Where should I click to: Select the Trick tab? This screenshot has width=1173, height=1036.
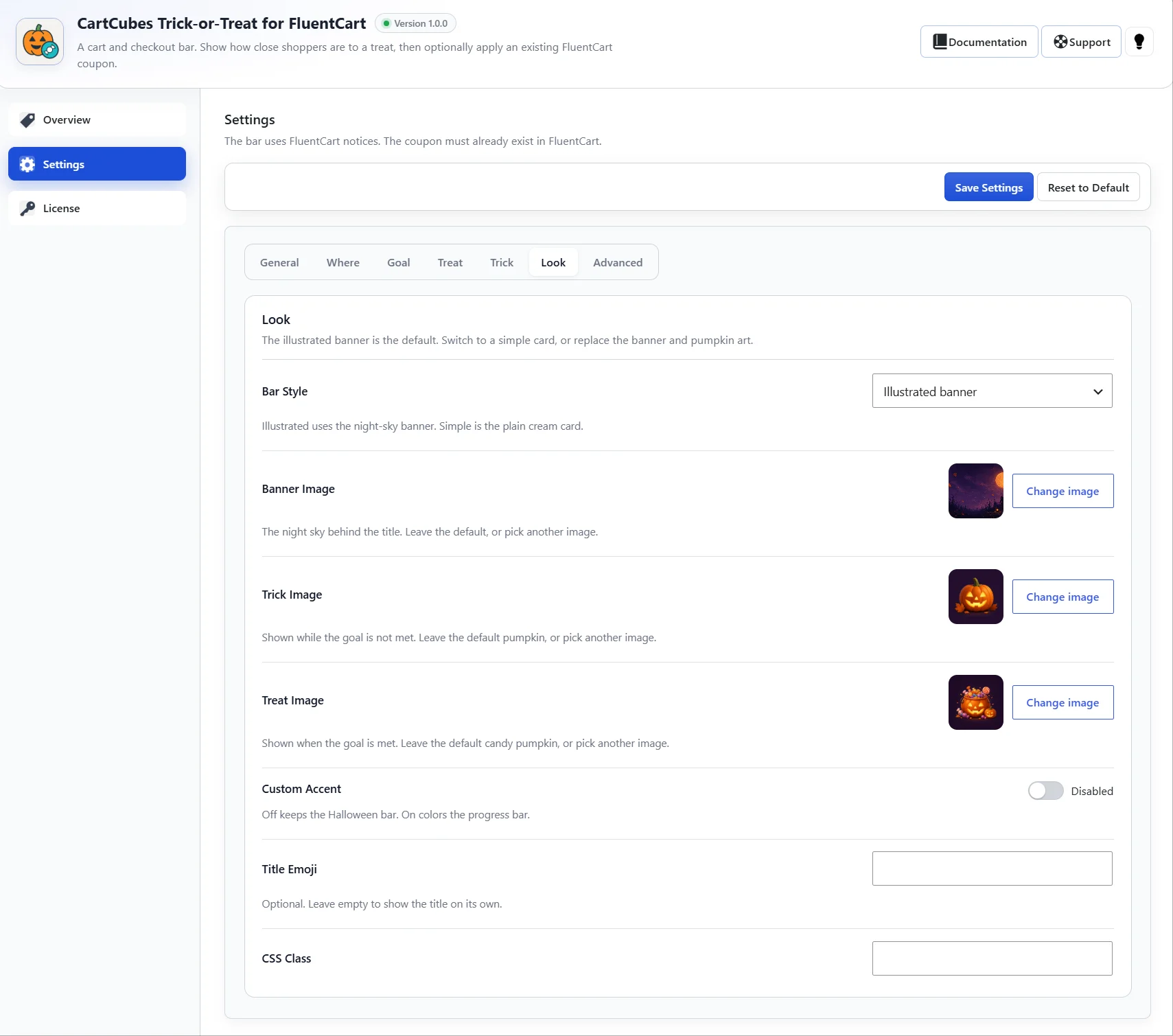502,262
